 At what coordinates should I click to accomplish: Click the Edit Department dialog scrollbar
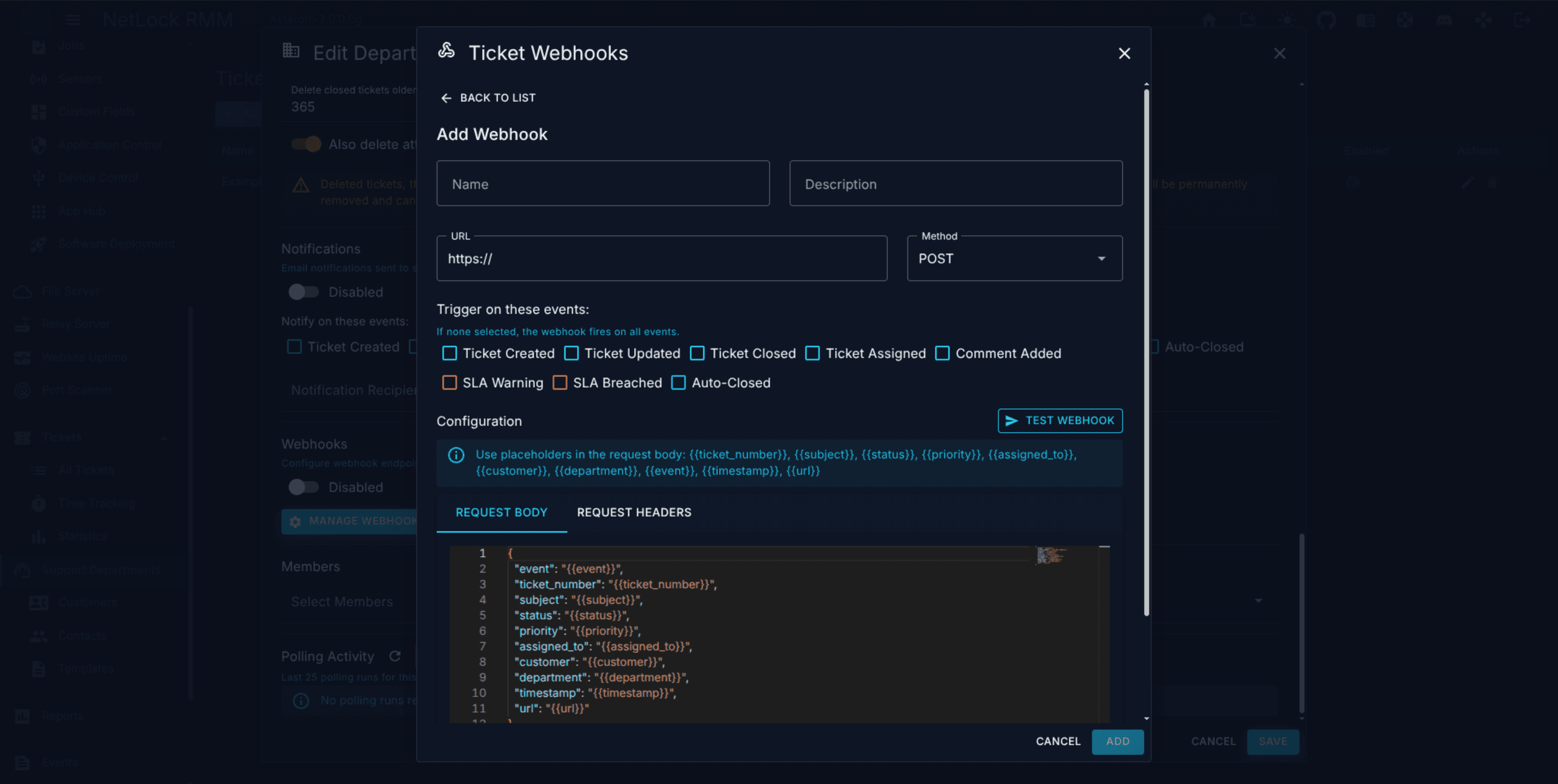[1301, 623]
